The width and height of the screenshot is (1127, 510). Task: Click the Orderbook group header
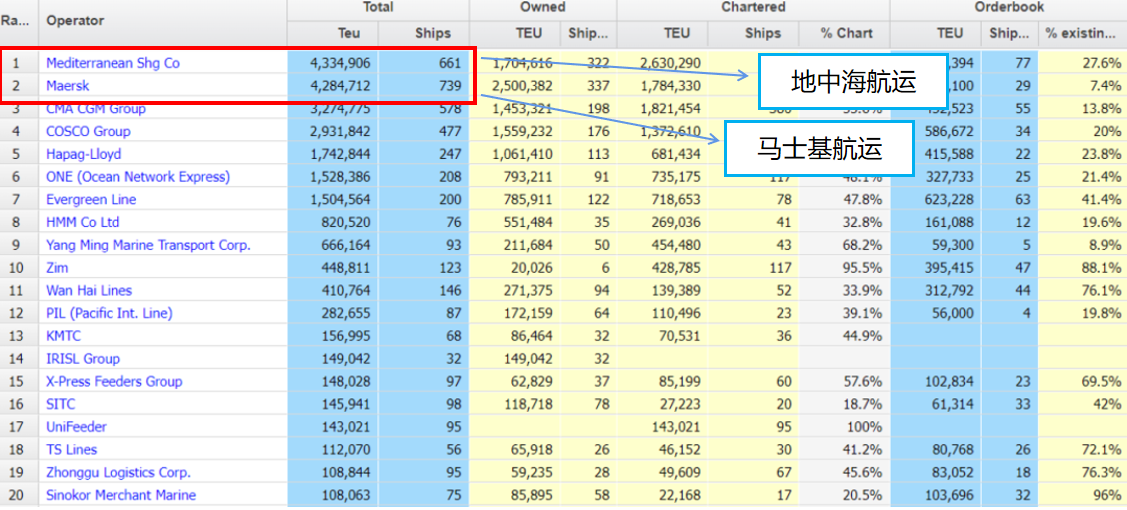(x=1008, y=8)
